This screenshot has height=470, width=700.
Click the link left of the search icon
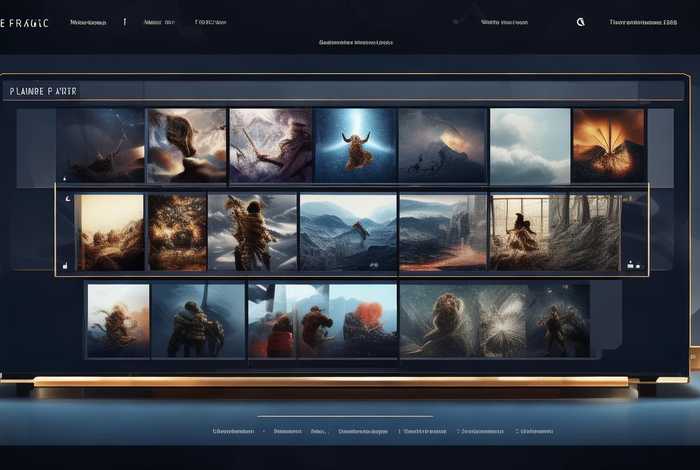point(505,21)
